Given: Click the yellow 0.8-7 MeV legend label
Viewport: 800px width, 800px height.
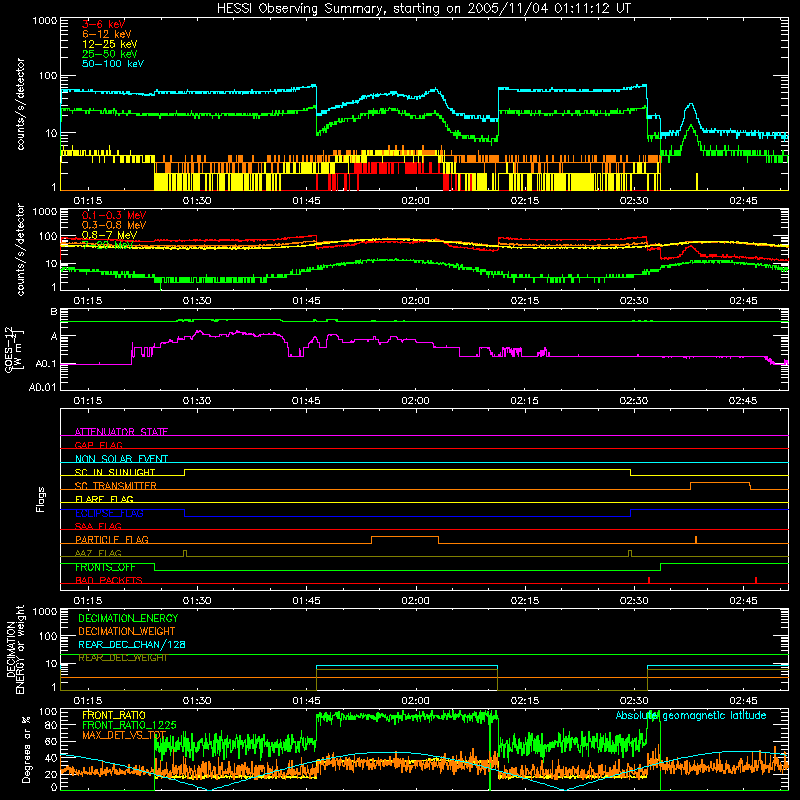Looking at the screenshot, I should (110, 235).
